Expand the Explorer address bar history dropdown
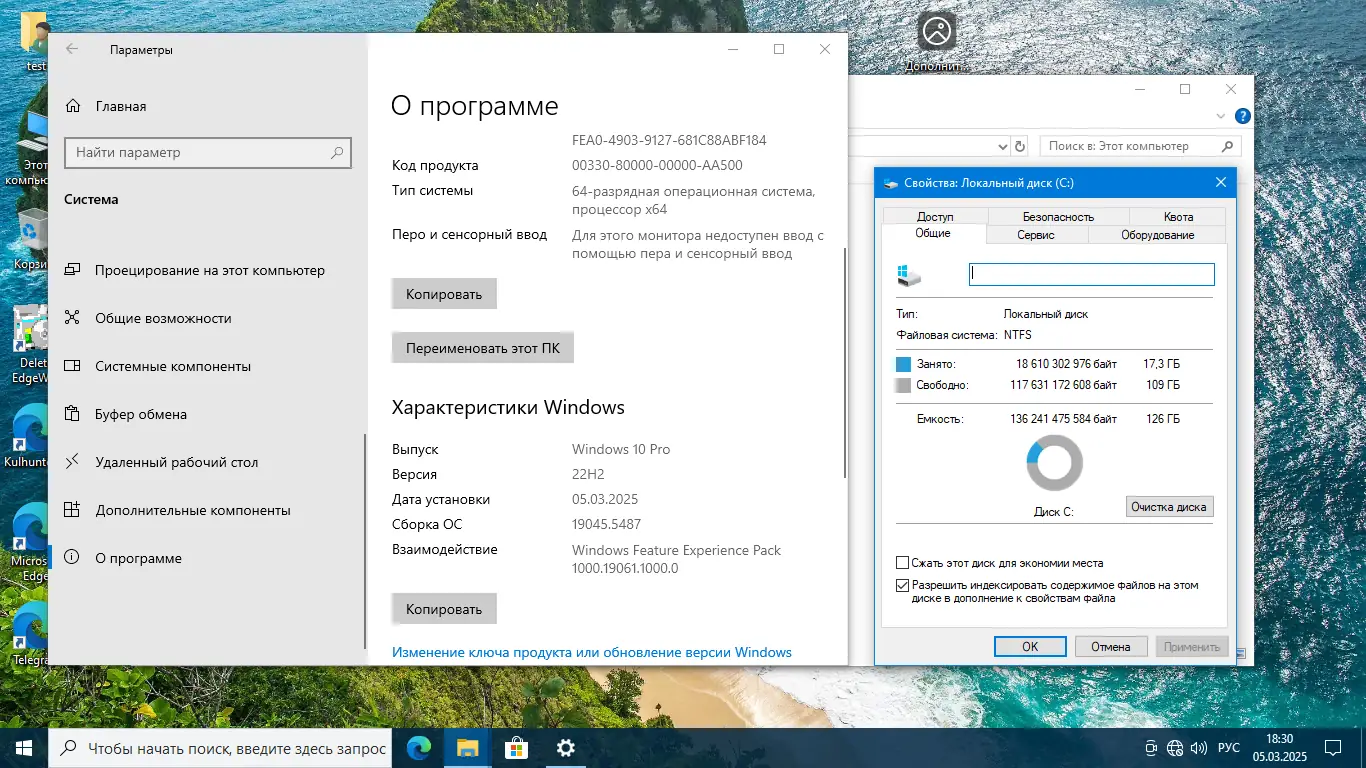Screen dimensions: 1366x768 pos(1003,146)
